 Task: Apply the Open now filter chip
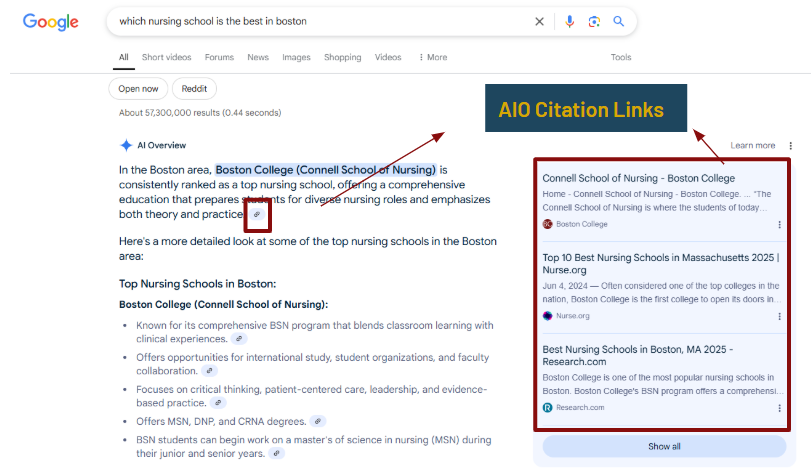(x=138, y=89)
